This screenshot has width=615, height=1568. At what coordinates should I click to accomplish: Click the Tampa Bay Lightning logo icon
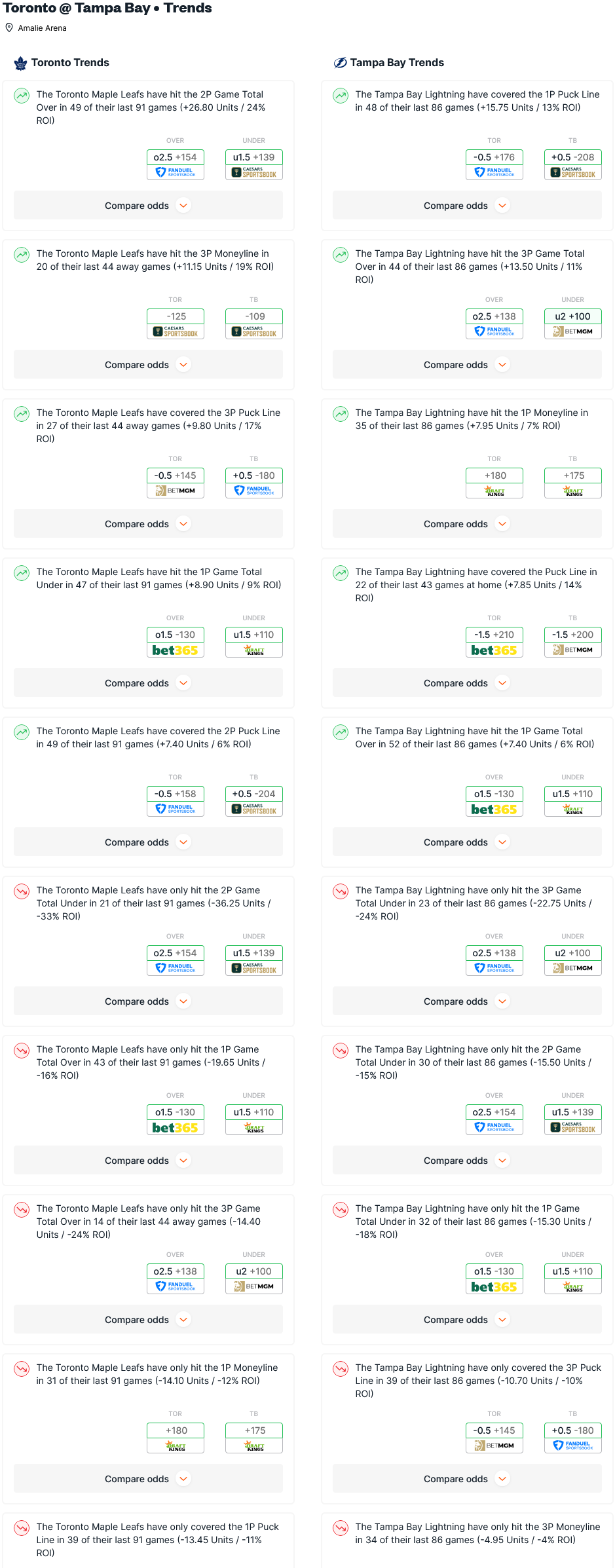point(340,63)
